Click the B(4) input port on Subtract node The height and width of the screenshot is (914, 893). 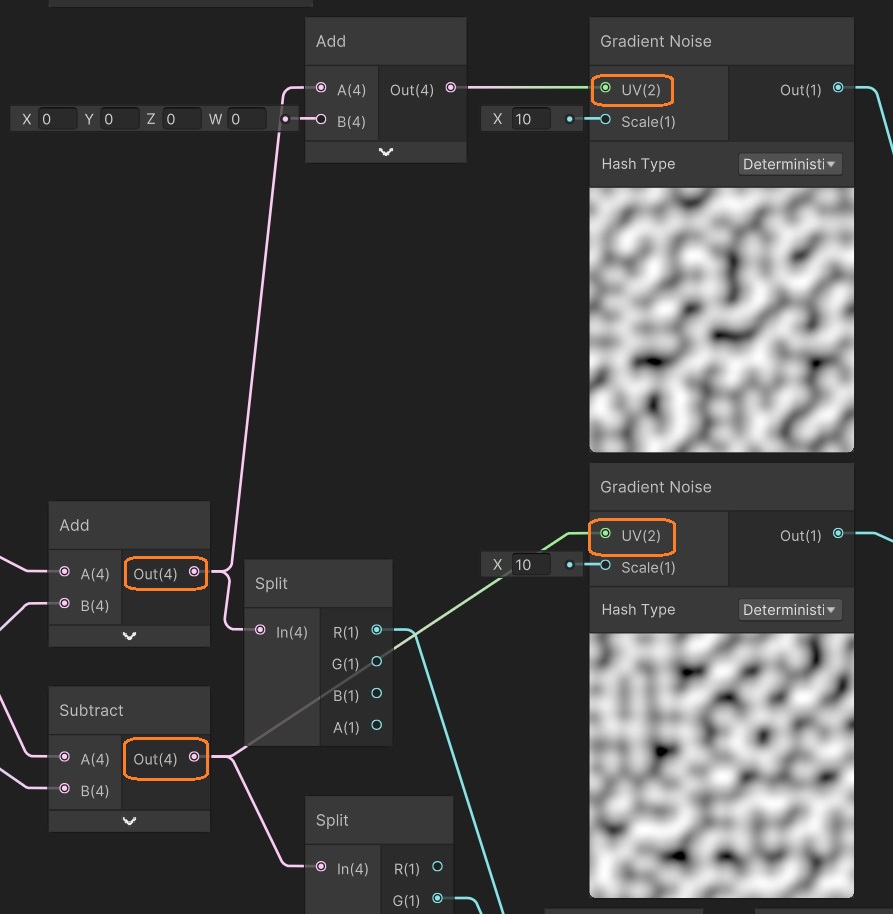pos(65,790)
